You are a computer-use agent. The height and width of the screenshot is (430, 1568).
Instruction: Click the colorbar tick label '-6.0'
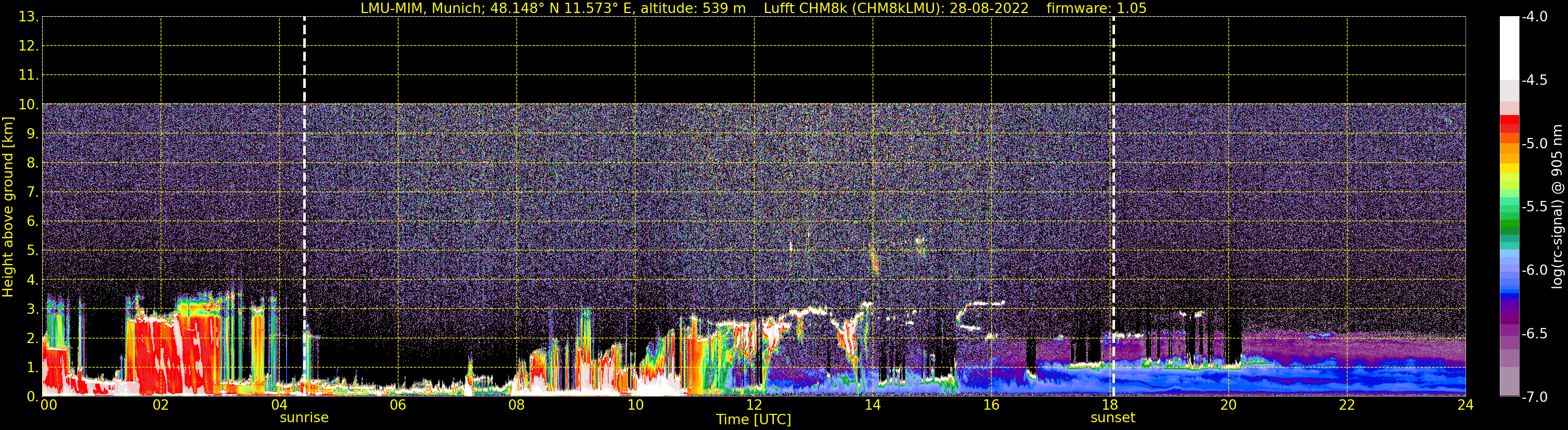point(1535,270)
